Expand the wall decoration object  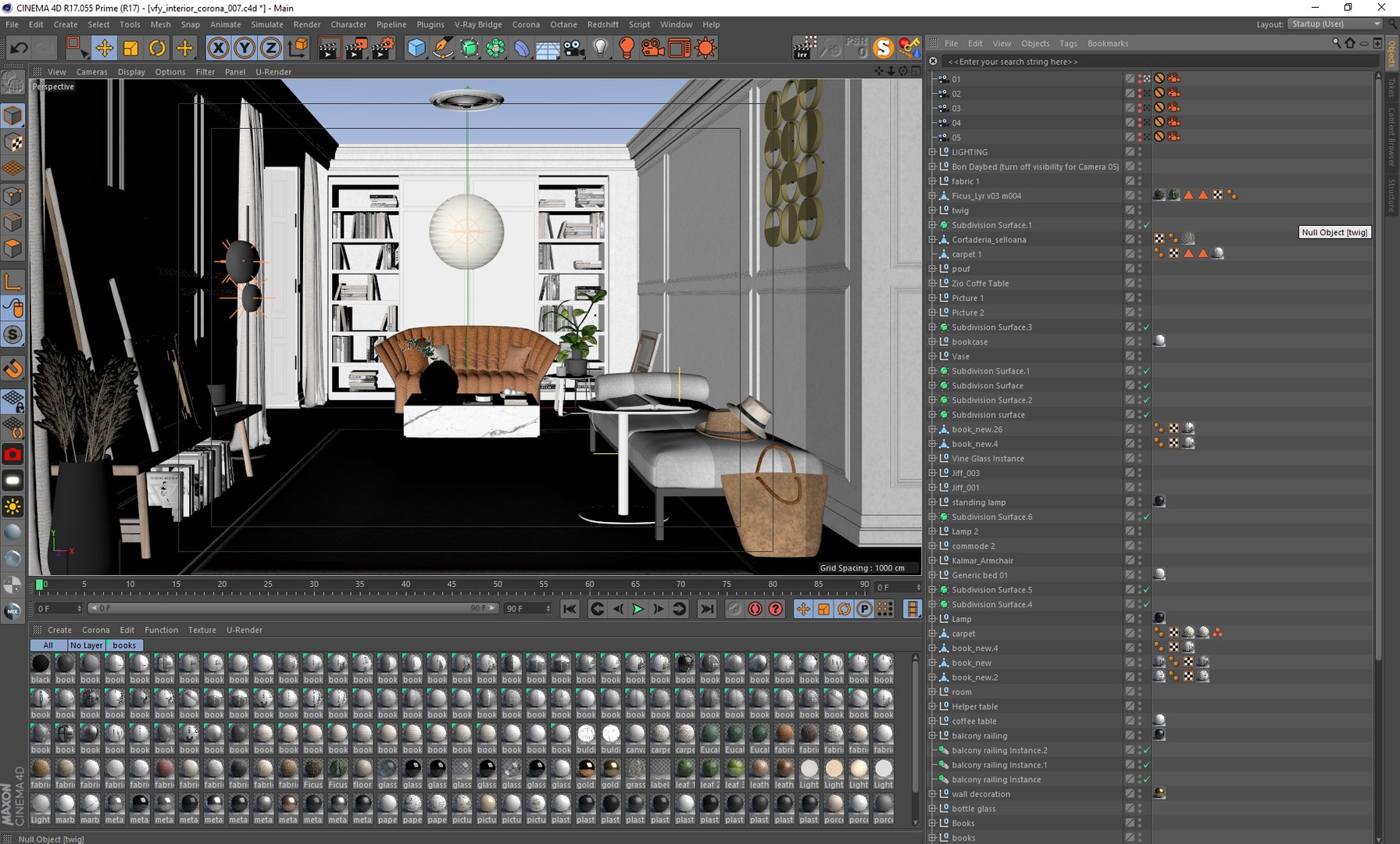932,794
